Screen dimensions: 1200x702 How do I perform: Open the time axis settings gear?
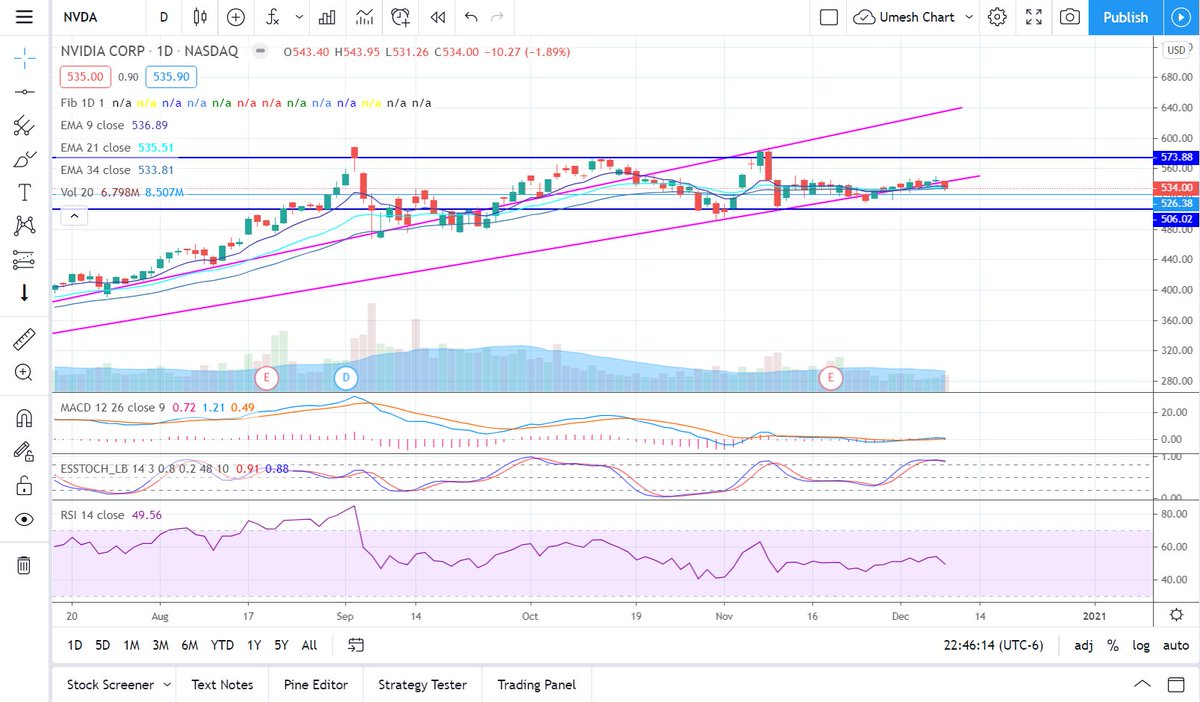(x=1178, y=614)
